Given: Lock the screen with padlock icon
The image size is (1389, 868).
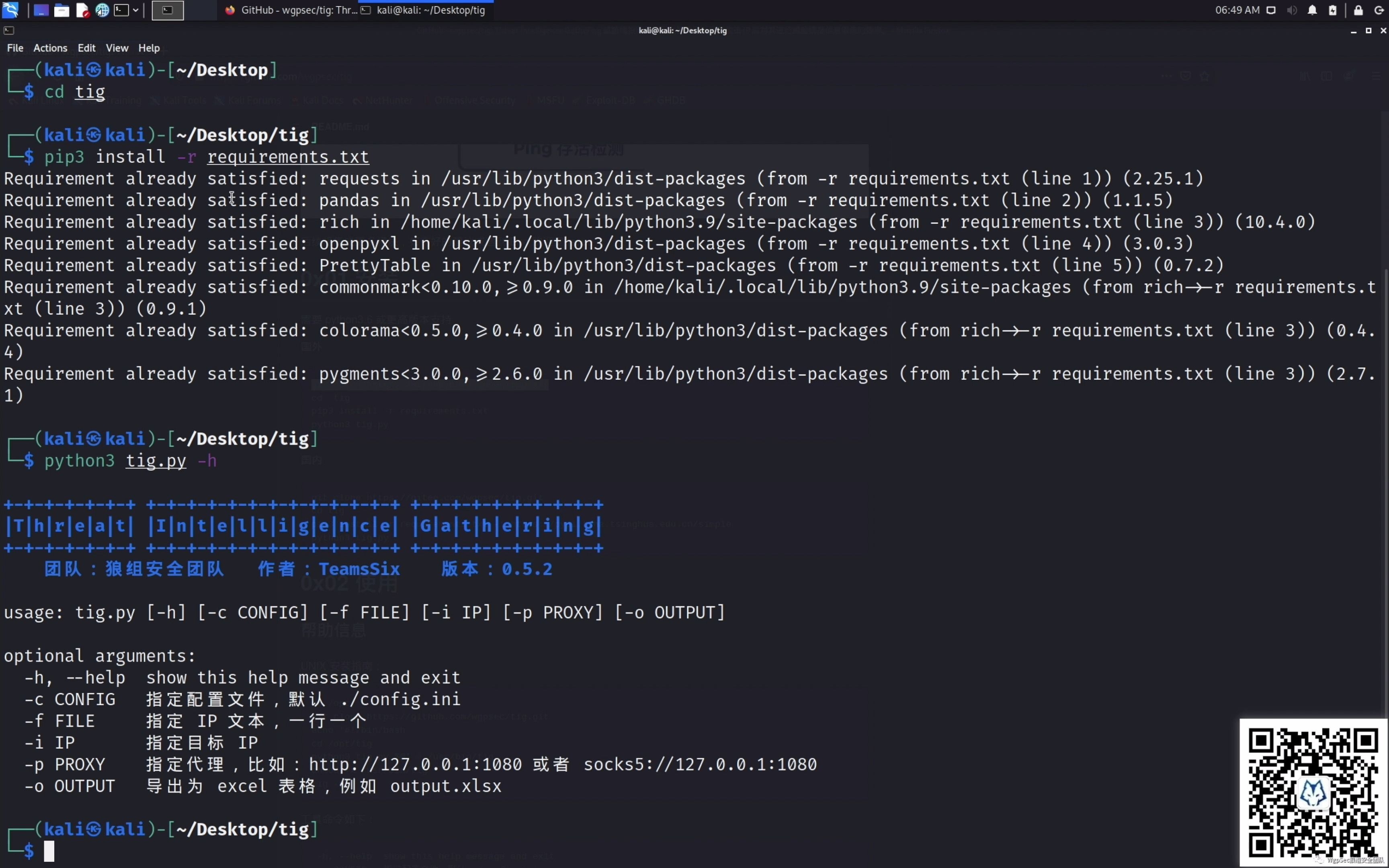Looking at the screenshot, I should click(1358, 10).
